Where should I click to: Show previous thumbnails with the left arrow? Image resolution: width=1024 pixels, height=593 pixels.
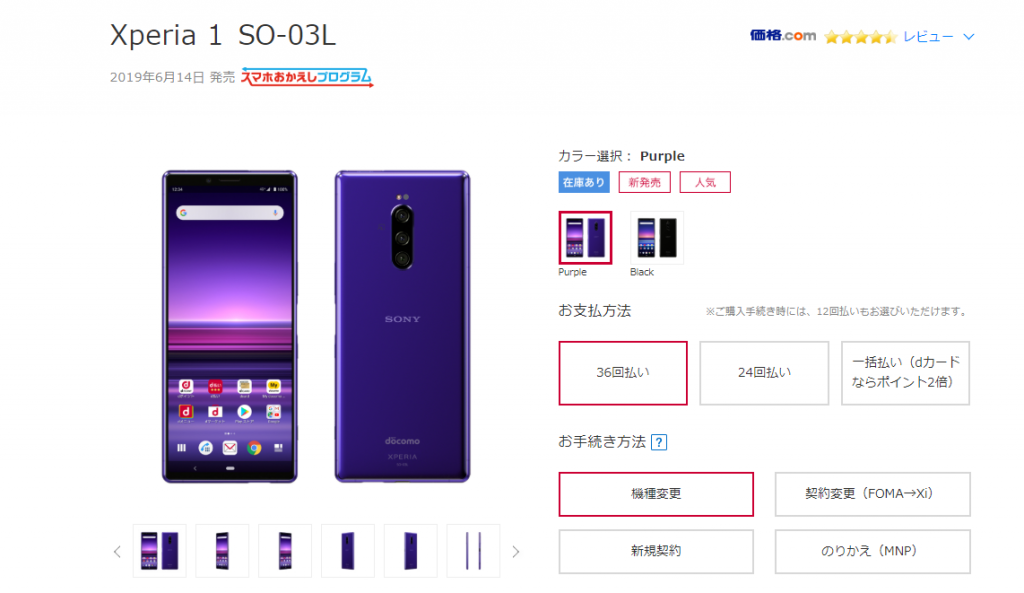coord(117,552)
